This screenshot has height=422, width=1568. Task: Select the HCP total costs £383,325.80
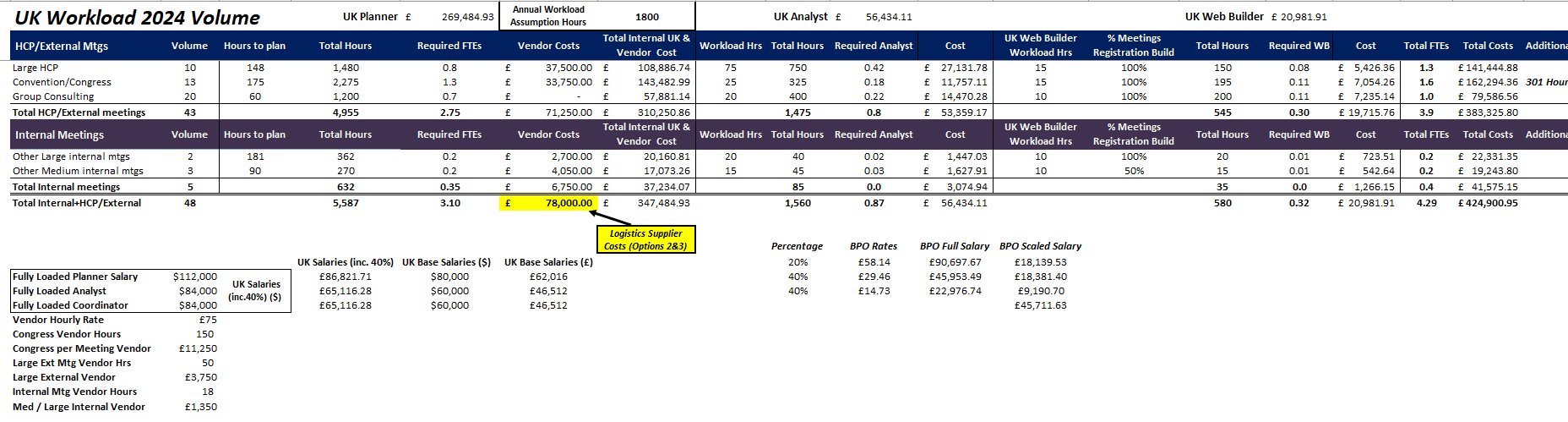1488,112
